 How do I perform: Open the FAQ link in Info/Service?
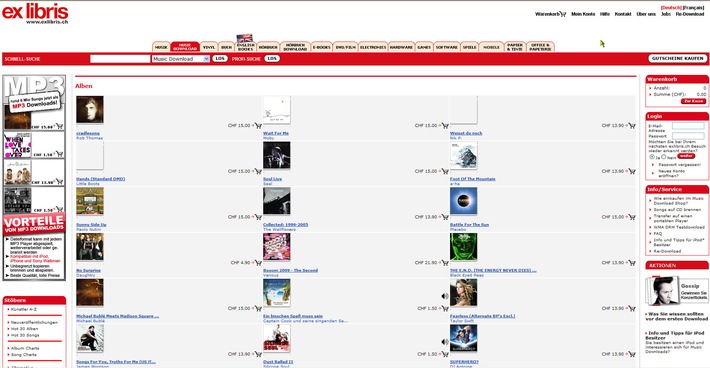pos(657,234)
